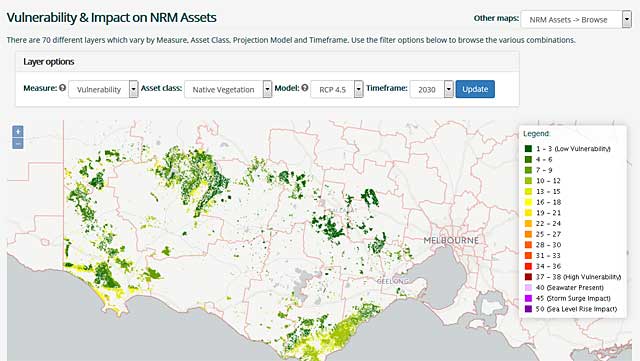Image resolution: width=640 pixels, height=361 pixels.
Task: Click the 45 Storm Surge Impact swatch
Action: (x=528, y=298)
